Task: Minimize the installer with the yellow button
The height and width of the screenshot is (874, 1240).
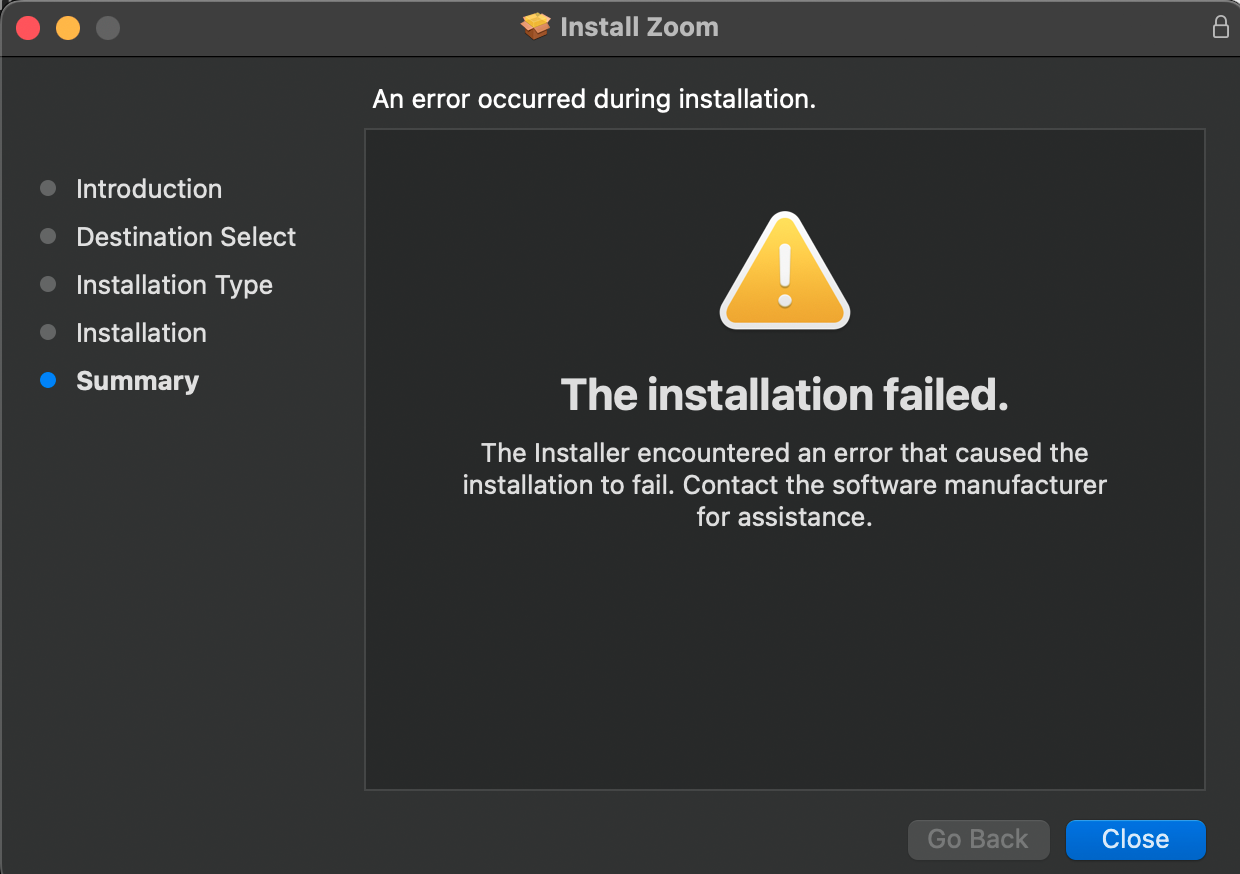Action: 68,28
